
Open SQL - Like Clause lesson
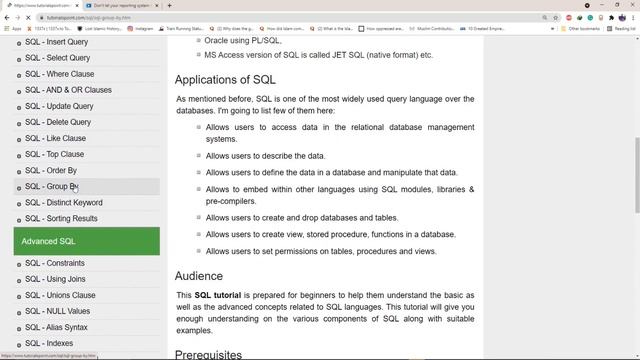[56, 138]
